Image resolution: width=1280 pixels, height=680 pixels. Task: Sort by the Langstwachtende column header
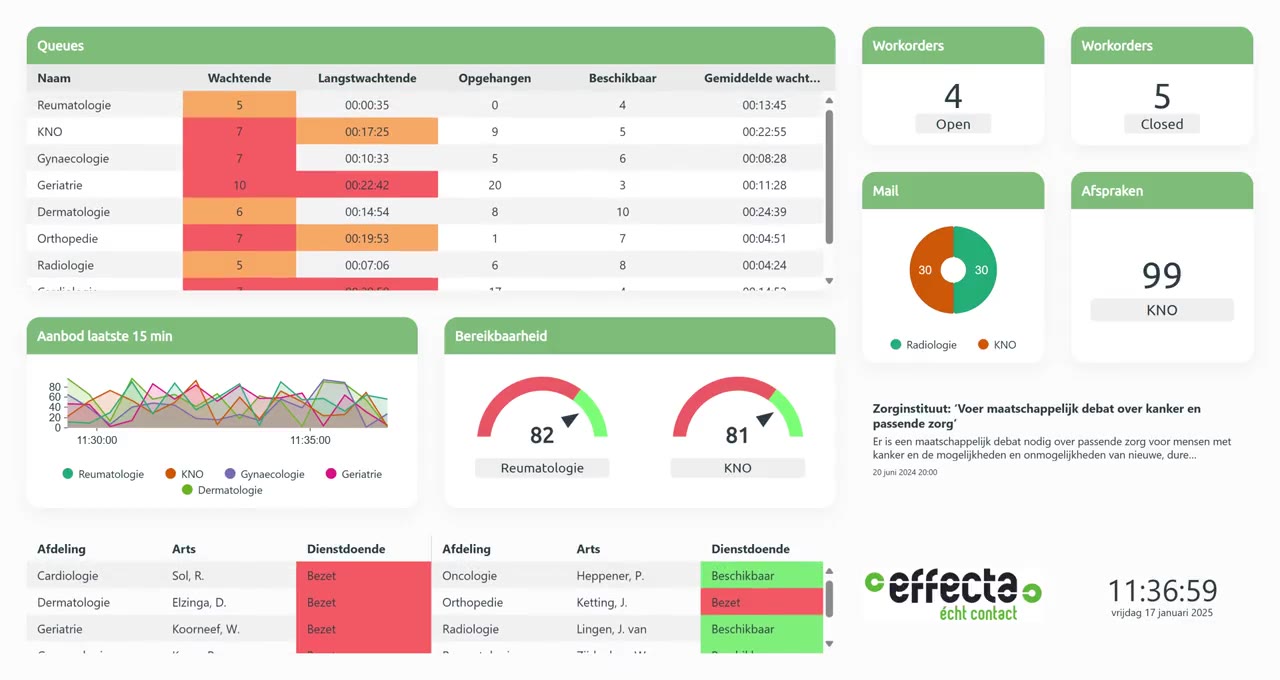point(367,78)
